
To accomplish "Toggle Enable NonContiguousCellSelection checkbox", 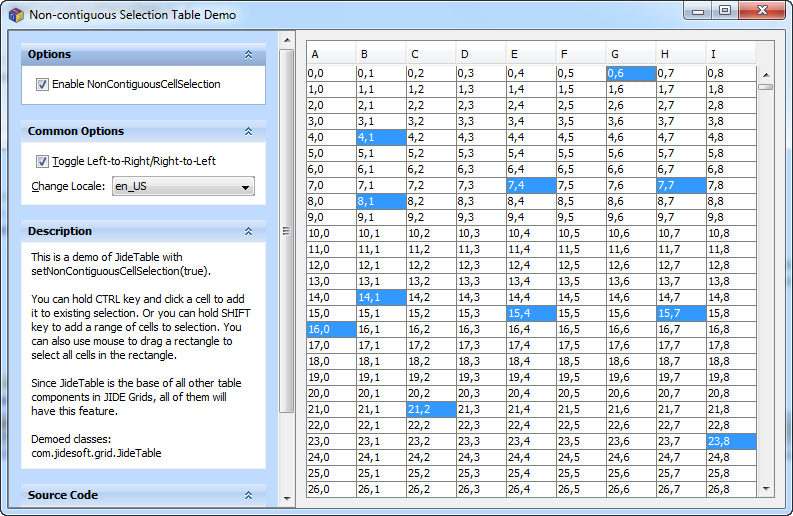I will pyautogui.click(x=42, y=84).
